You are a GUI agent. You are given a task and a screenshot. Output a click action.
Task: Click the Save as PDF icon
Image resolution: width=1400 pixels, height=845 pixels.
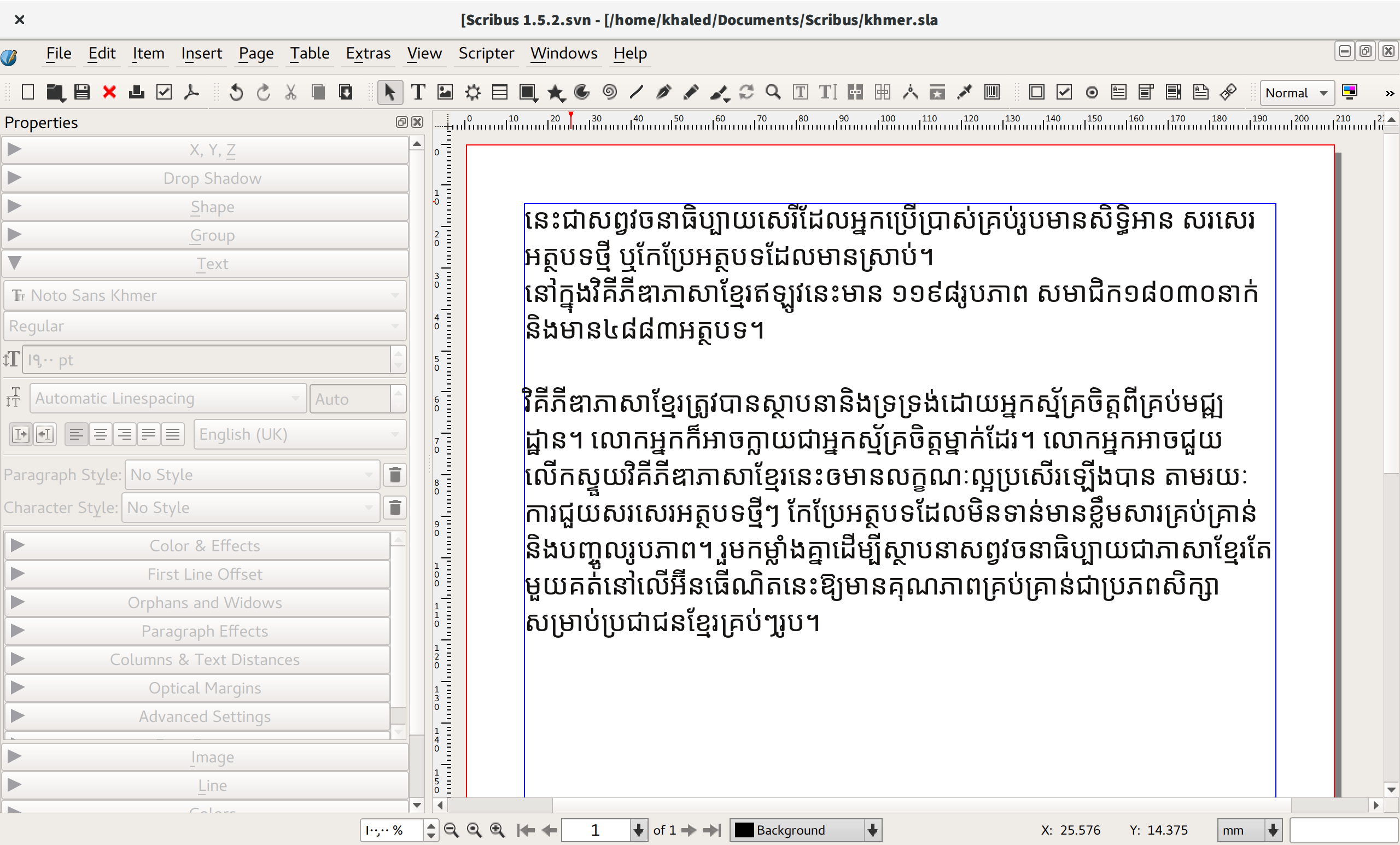pos(191,92)
